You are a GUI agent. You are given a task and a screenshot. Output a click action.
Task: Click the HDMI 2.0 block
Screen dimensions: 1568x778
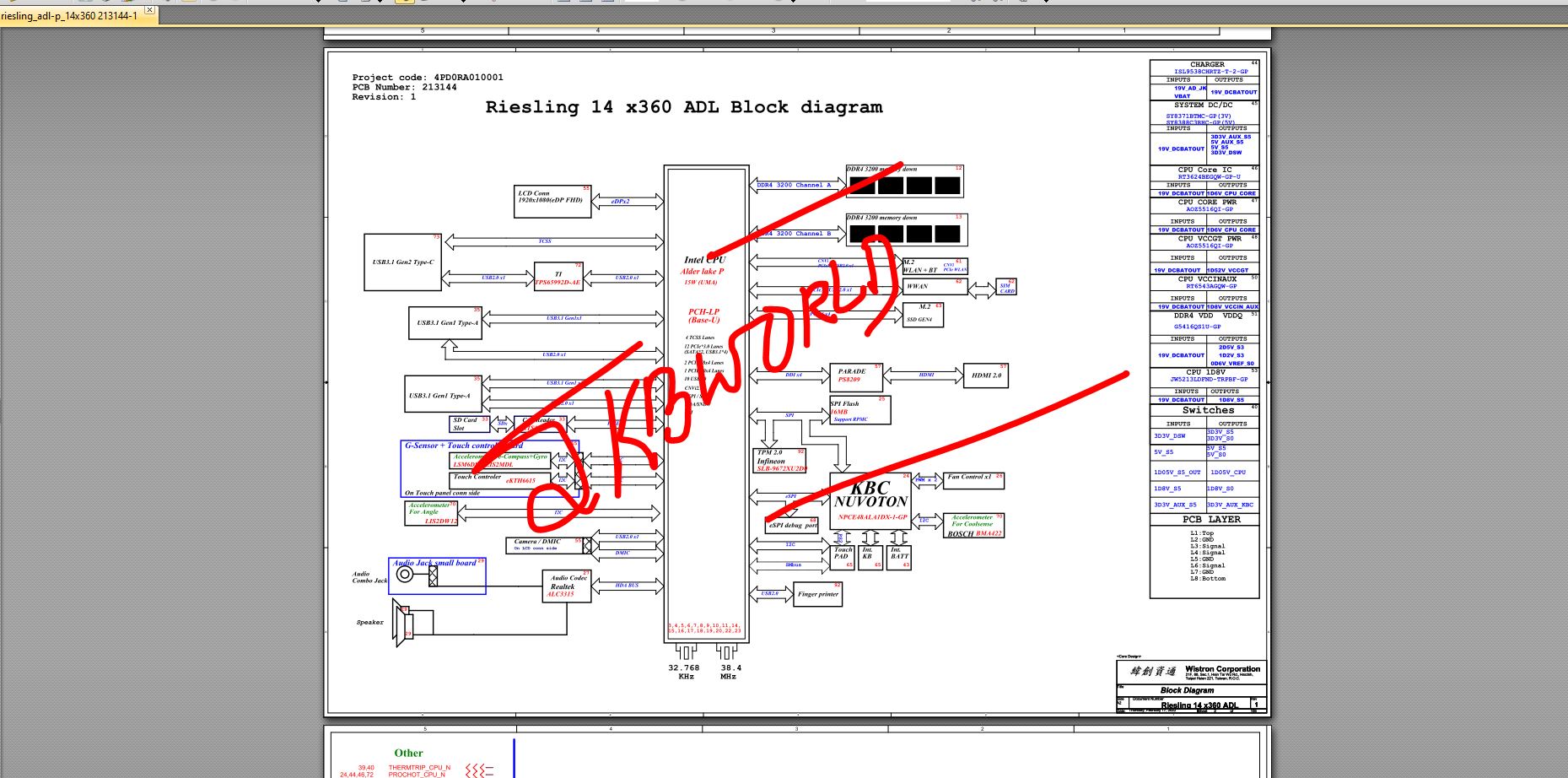tap(986, 375)
